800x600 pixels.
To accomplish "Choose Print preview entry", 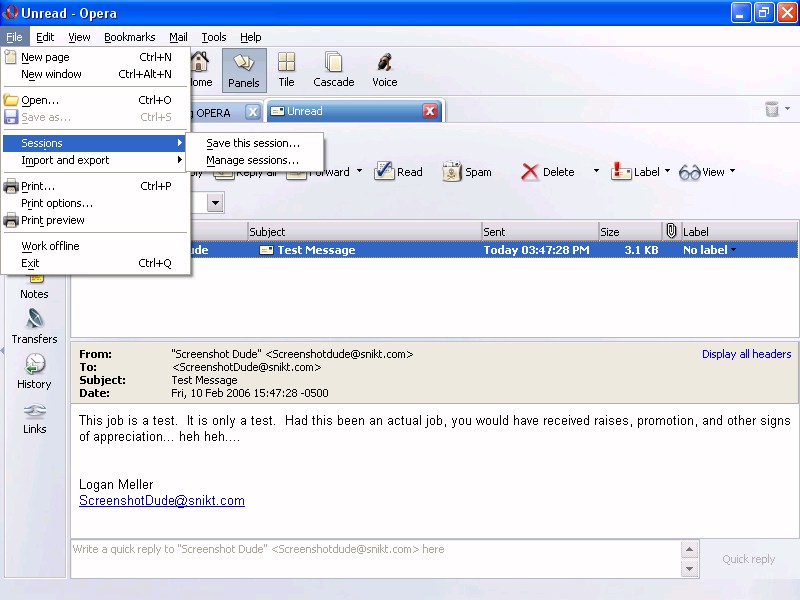I will click(96, 220).
